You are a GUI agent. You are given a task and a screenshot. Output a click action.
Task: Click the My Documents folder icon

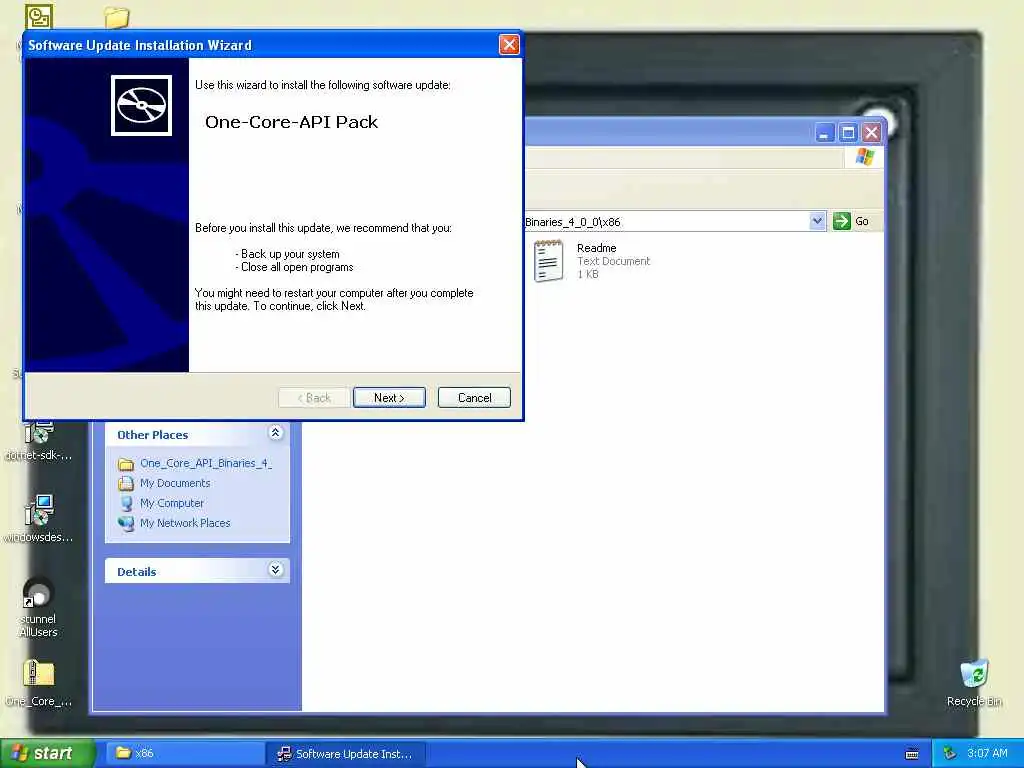[x=126, y=483]
